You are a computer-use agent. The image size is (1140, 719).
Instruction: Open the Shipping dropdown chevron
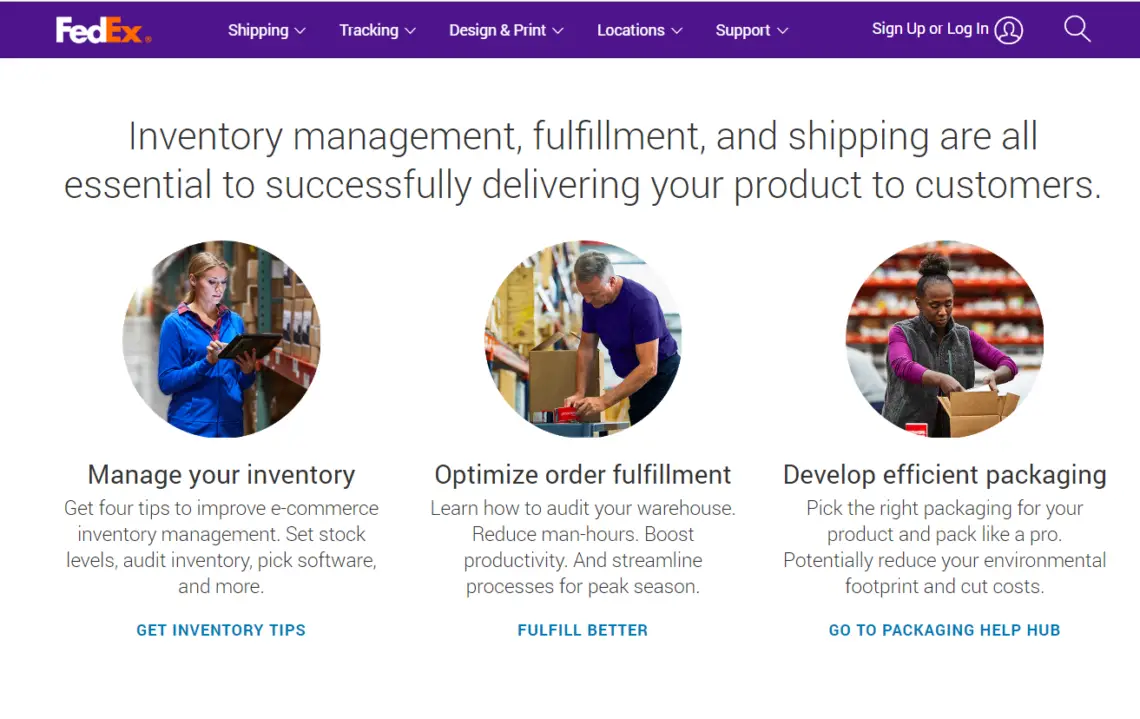(299, 31)
